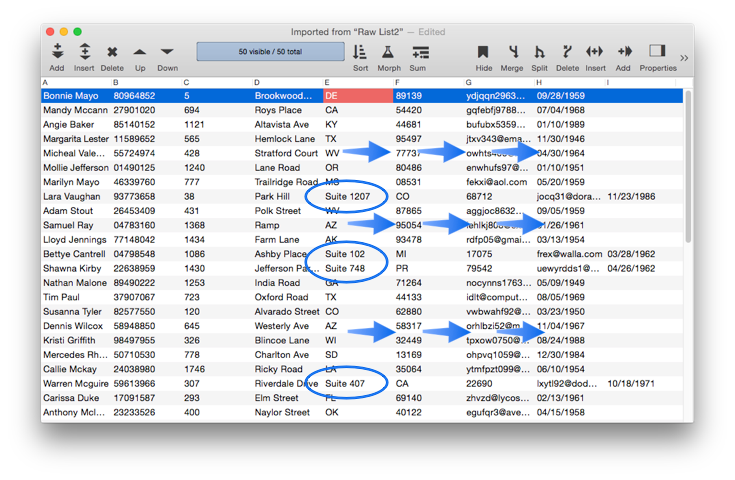Screen dimensions: 735x480
Task: Click the Westerly Ave cell
Action: 287,326
